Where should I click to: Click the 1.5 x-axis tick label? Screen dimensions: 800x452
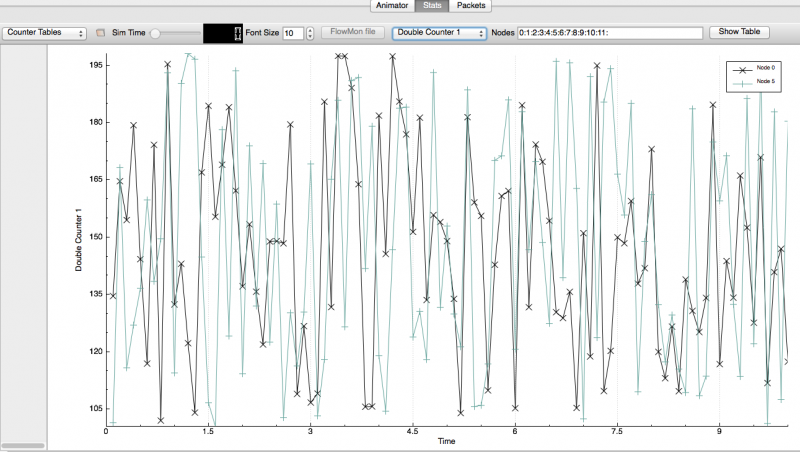pos(208,432)
